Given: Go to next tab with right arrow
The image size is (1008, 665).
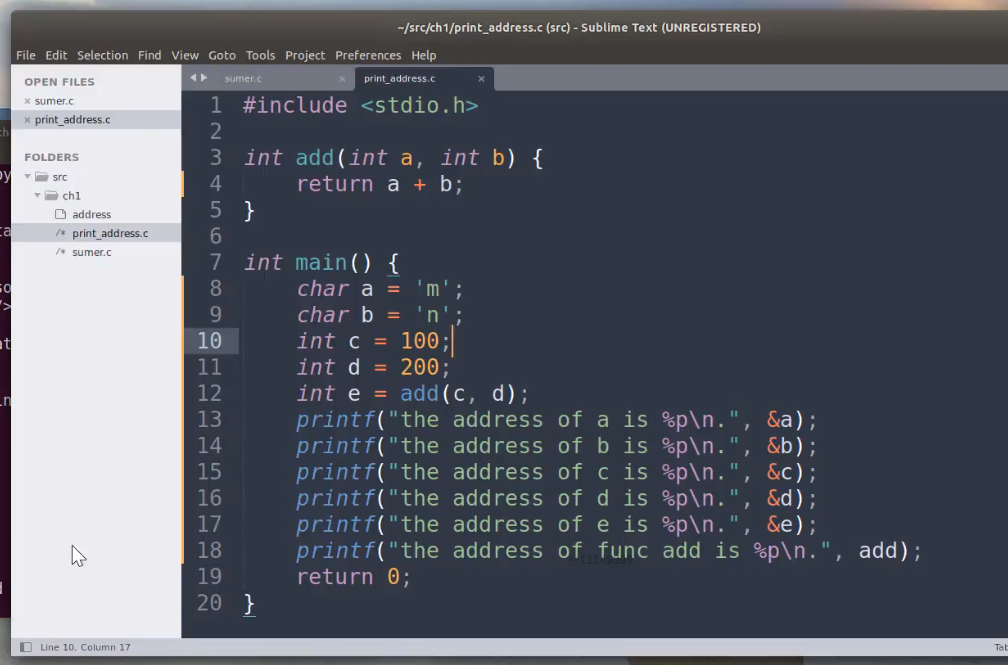Looking at the screenshot, I should (204, 78).
